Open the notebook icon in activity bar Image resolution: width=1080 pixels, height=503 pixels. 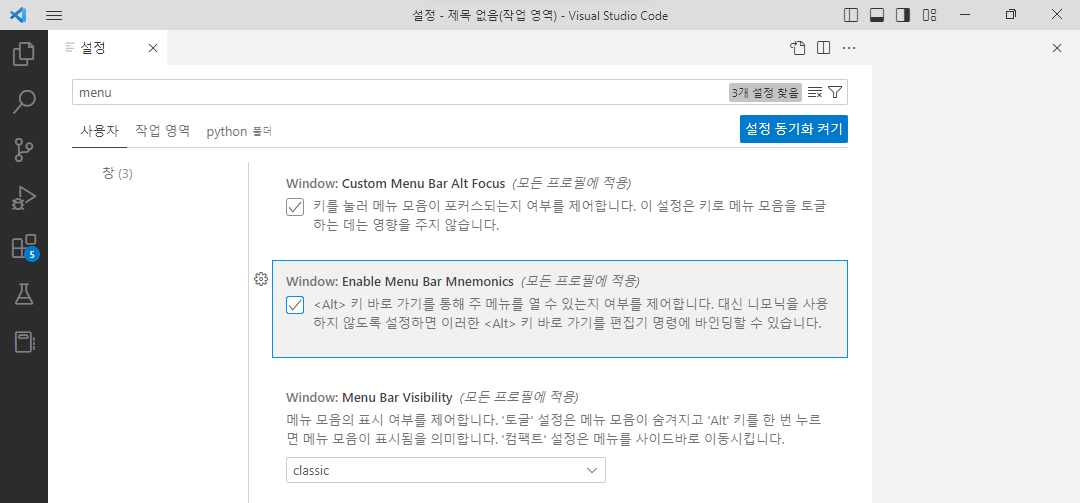point(23,342)
